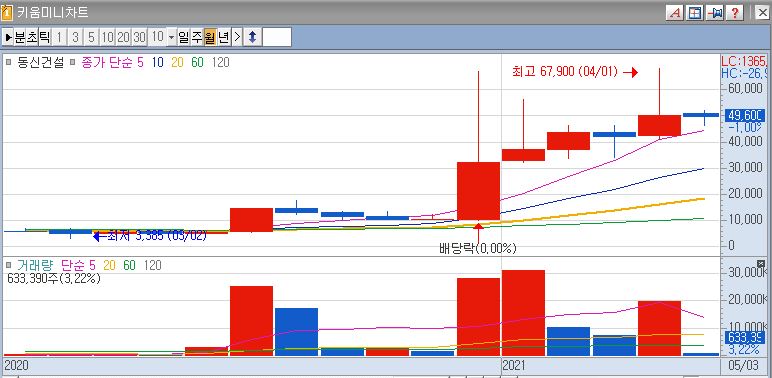Click the table grid layout icon in title bar
The width and height of the screenshot is (772, 378).
(x=694, y=13)
